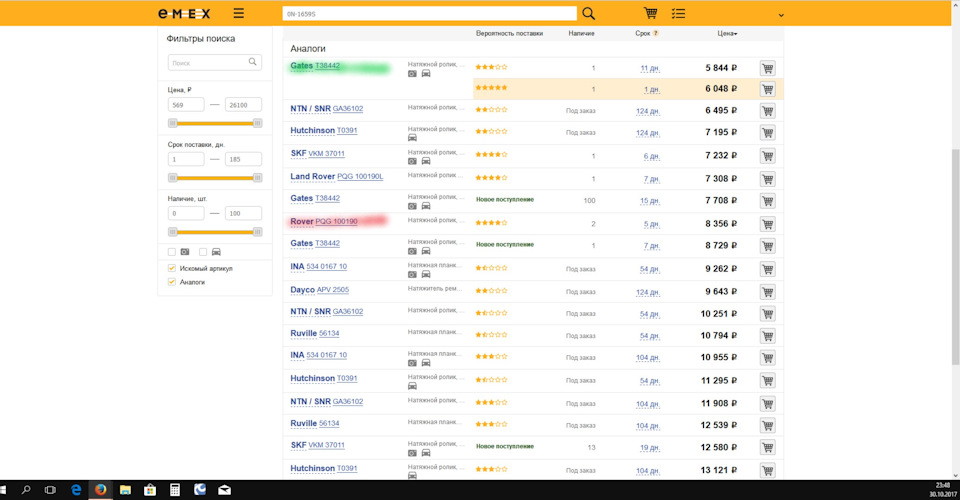Toggle the photo-only filter checkbox
960x500 pixels.
click(x=171, y=252)
